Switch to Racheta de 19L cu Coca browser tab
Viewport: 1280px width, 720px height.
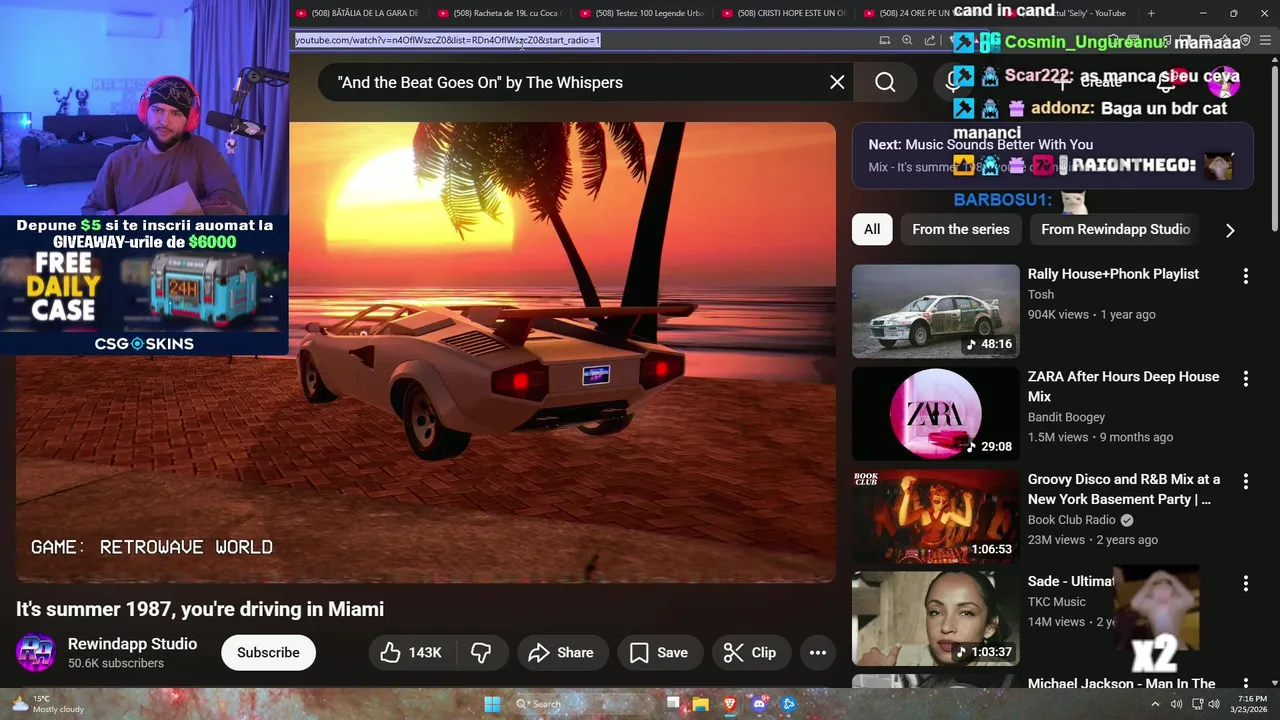(500, 13)
